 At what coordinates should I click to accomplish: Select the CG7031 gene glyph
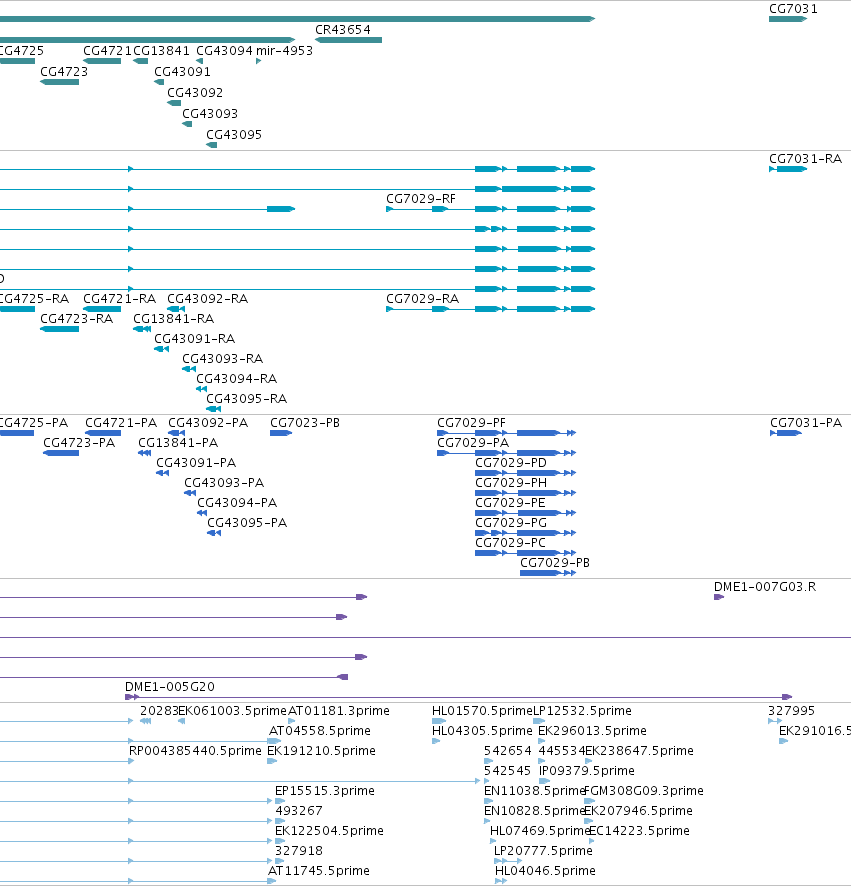[788, 19]
